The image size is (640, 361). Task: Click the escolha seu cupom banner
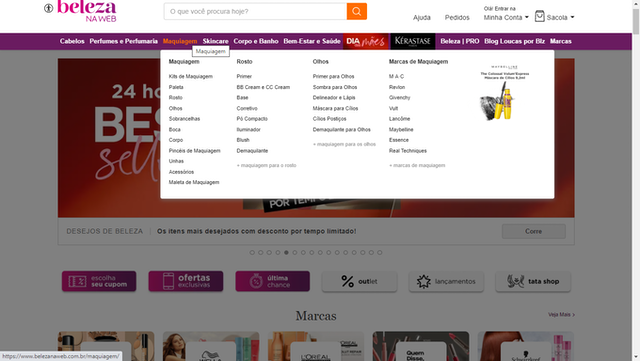(99, 281)
